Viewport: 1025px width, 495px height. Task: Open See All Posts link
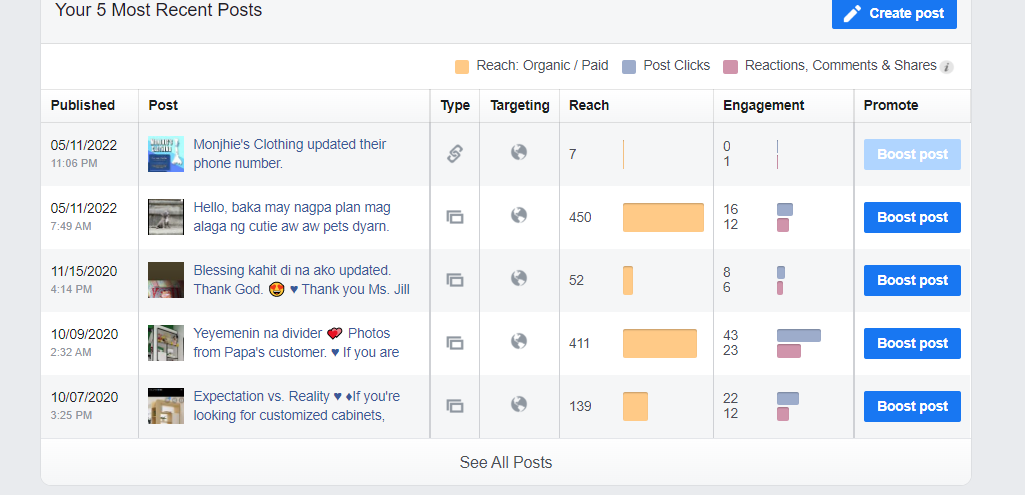tap(505, 462)
